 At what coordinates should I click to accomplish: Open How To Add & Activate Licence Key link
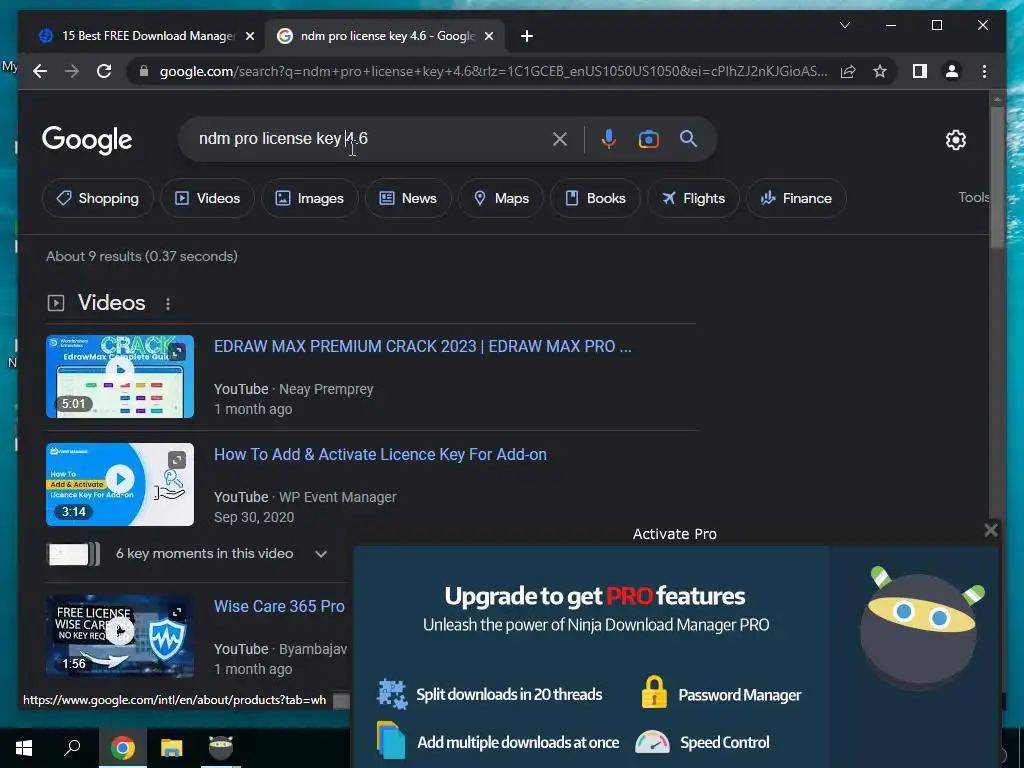point(380,455)
